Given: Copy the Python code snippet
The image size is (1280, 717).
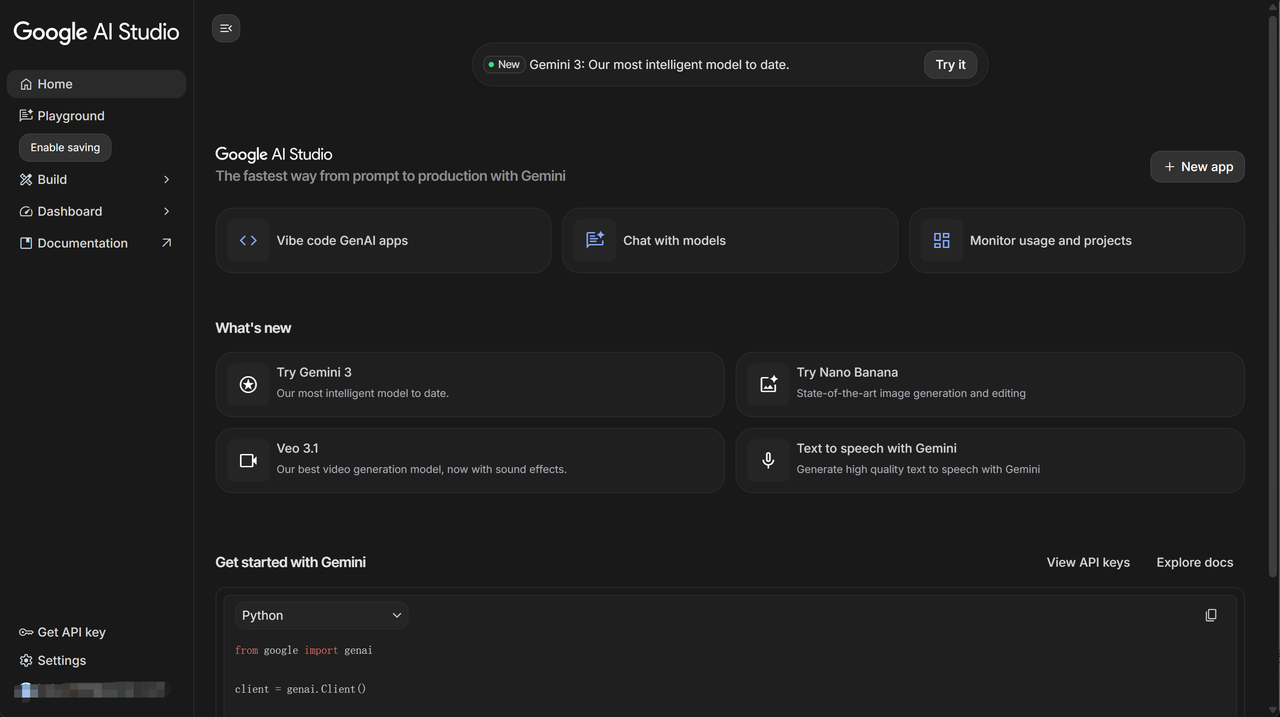Looking at the screenshot, I should [x=1210, y=615].
